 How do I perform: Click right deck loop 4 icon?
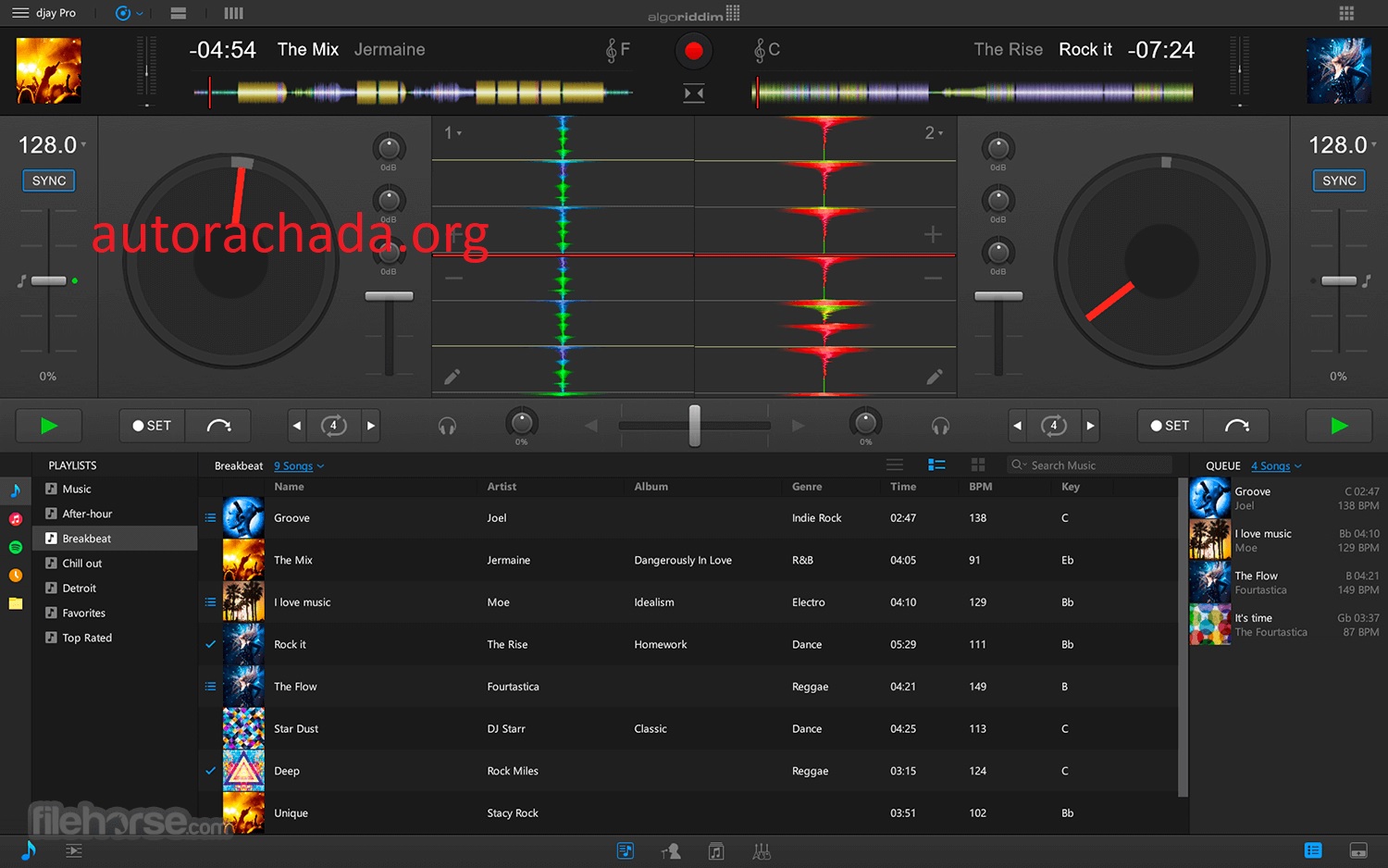[1053, 426]
